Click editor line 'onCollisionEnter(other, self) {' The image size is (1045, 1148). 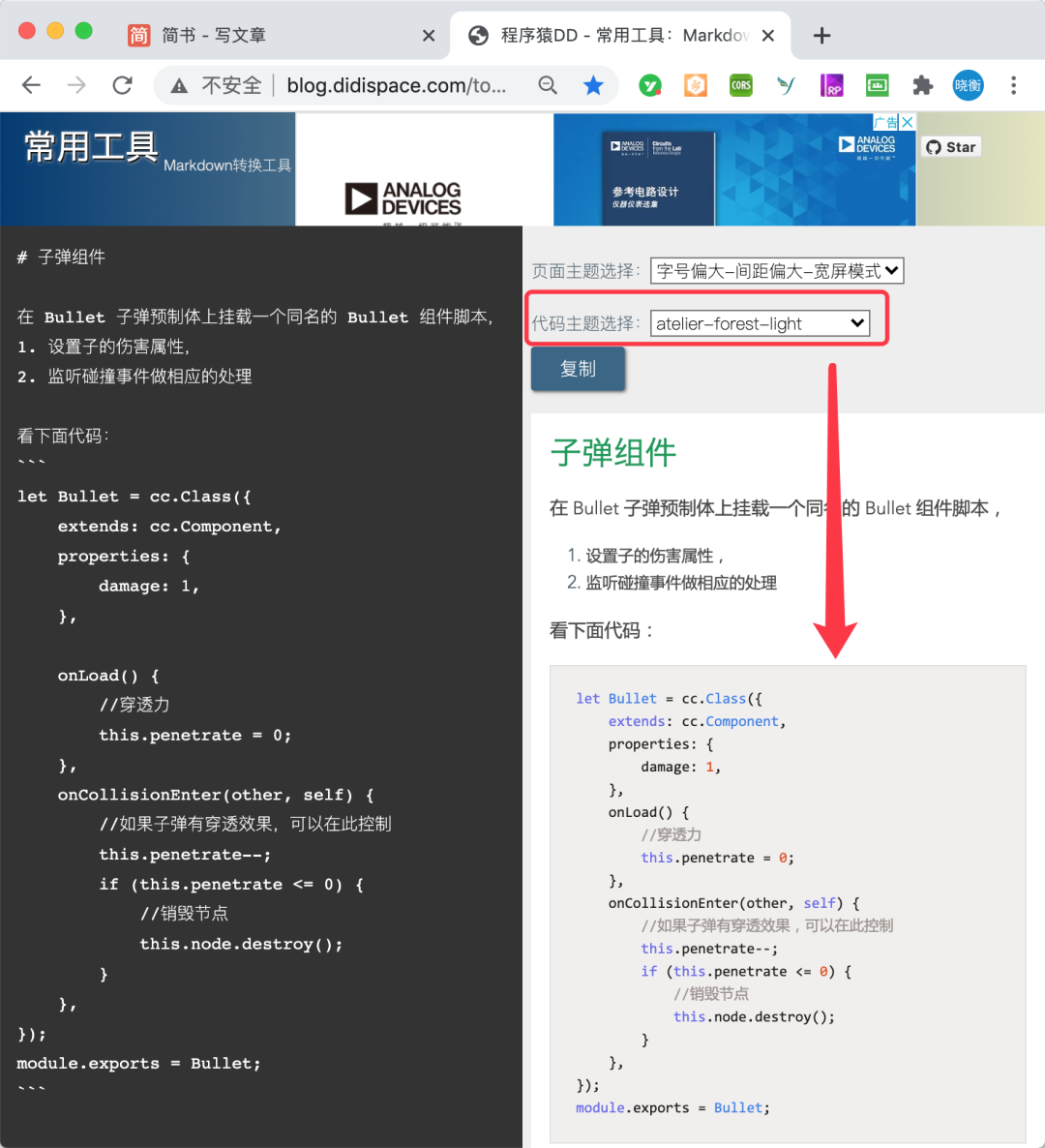coord(216,795)
